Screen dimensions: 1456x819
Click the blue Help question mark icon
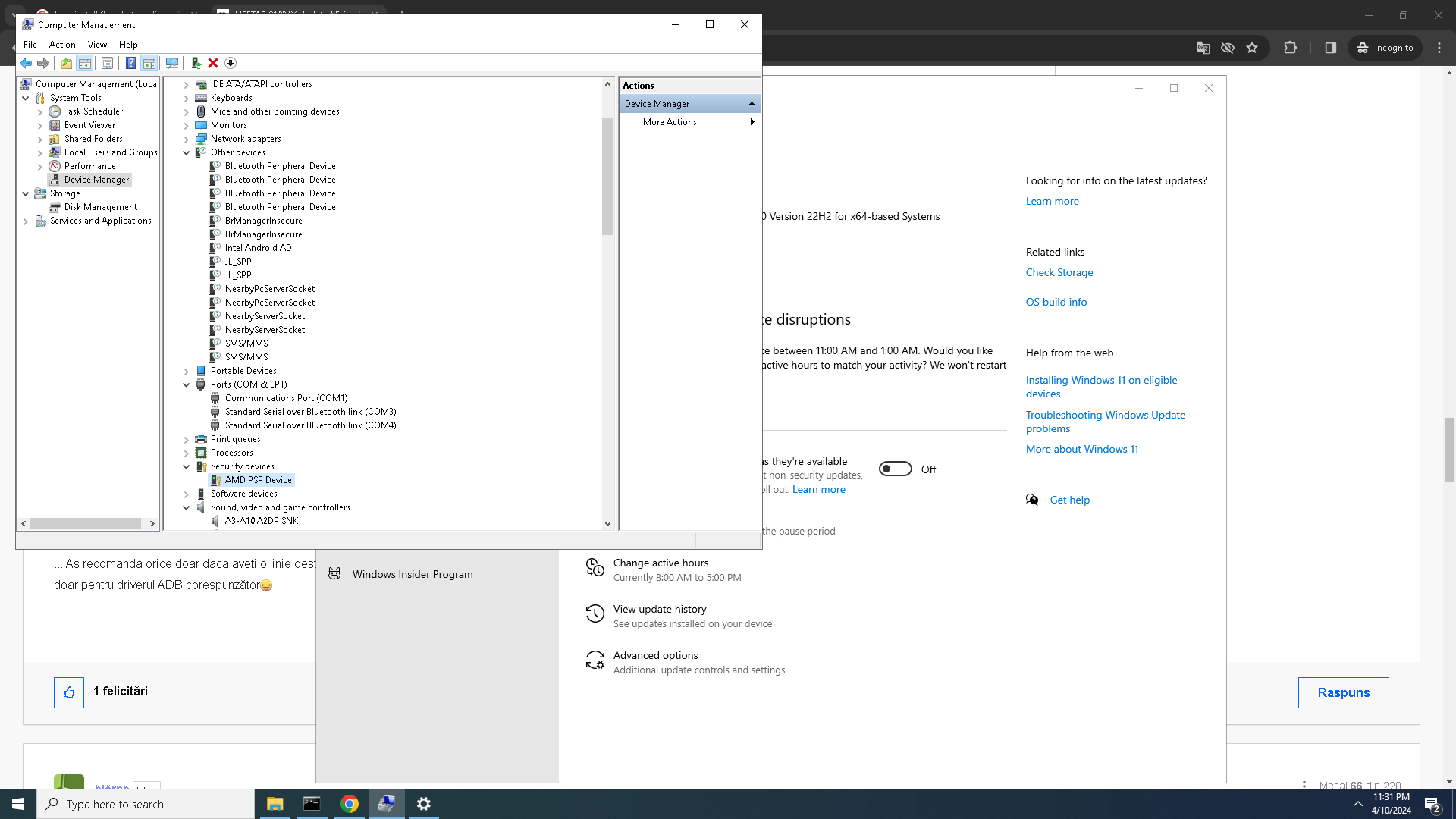(x=130, y=63)
